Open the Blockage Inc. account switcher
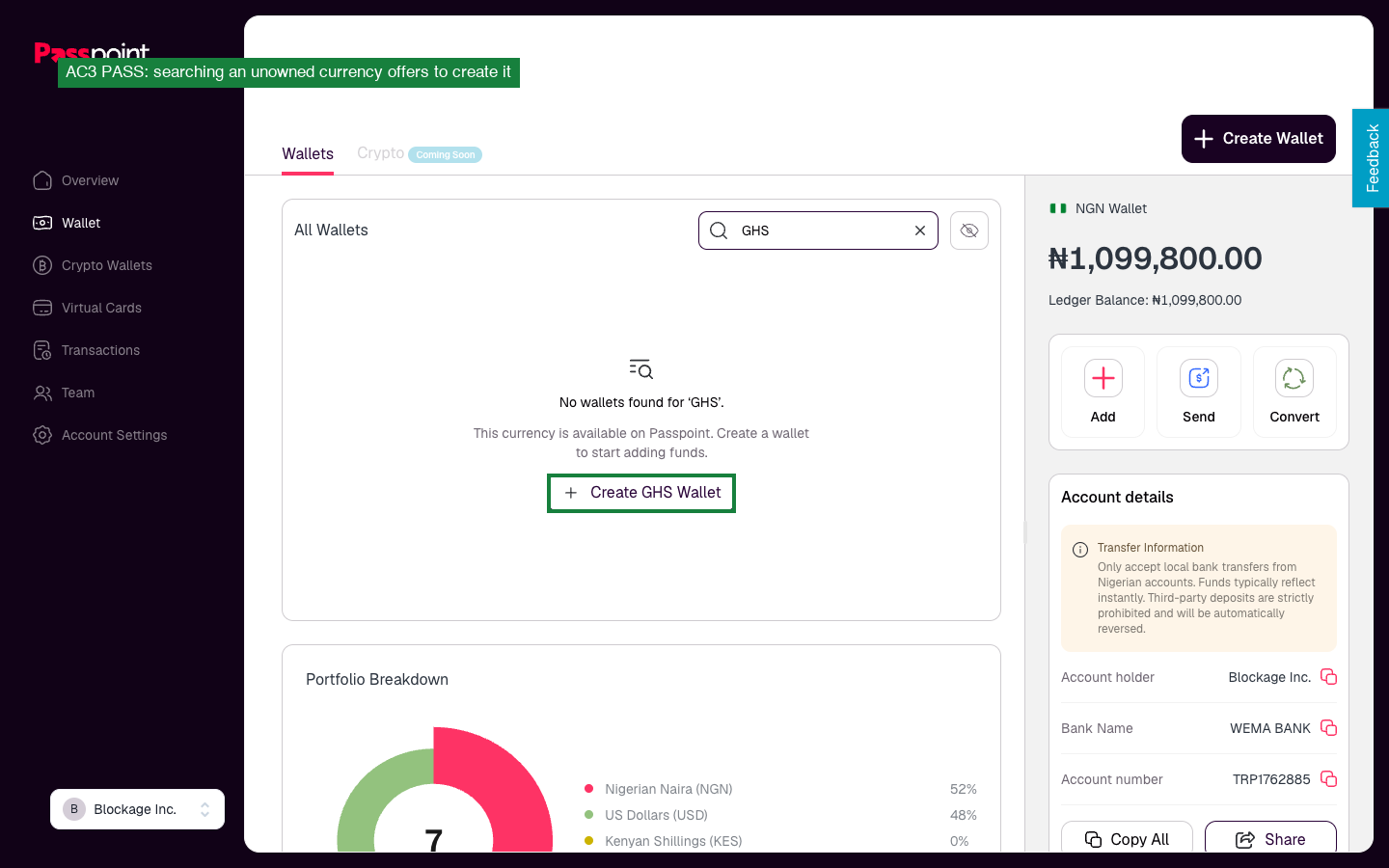Viewport: 1389px width, 868px height. tap(137, 809)
